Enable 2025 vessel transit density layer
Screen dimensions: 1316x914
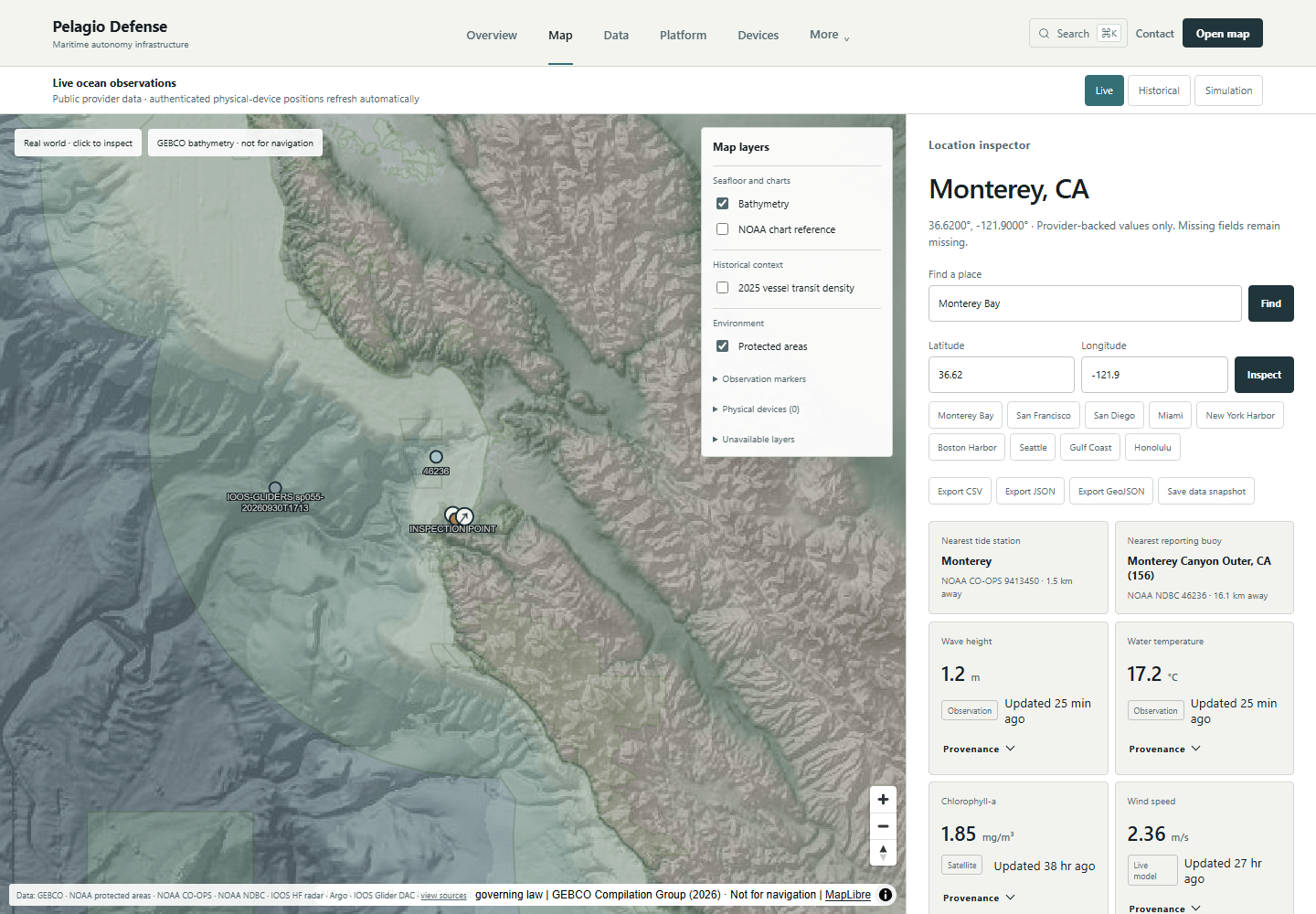722,288
